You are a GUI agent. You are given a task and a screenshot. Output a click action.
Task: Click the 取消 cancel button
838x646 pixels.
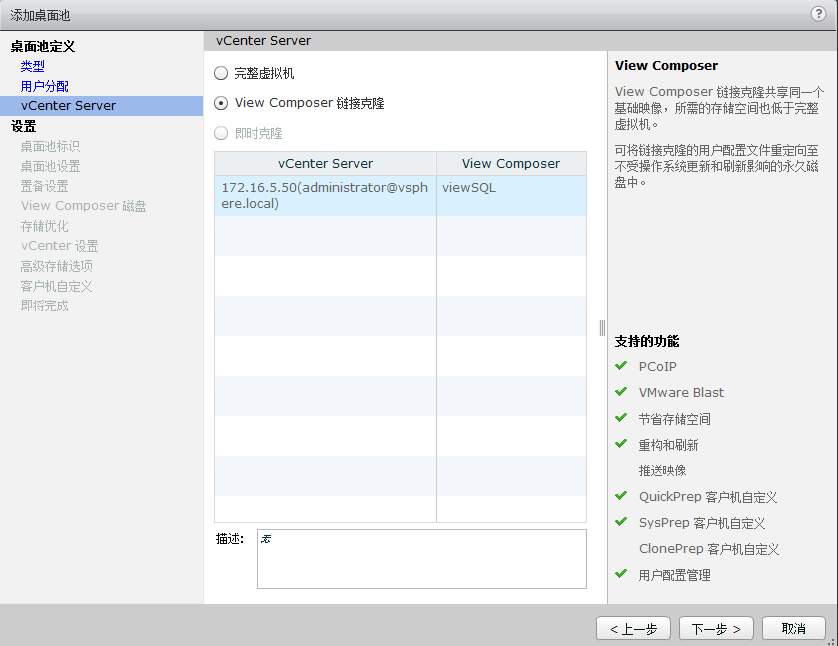pyautogui.click(x=794, y=628)
